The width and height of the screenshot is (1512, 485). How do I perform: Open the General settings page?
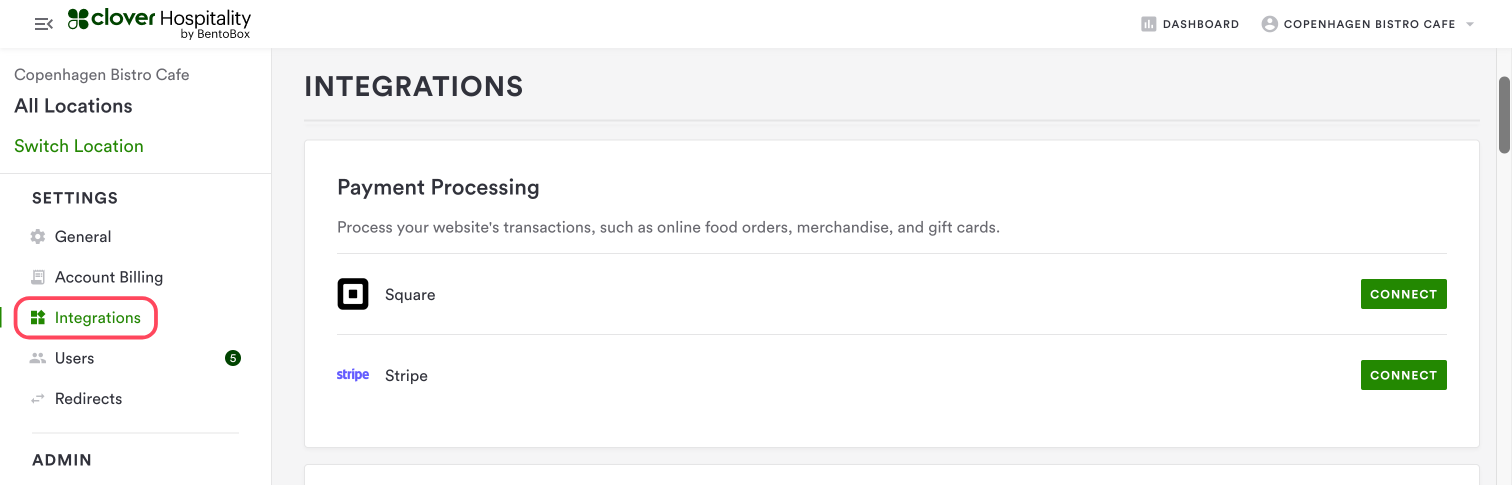click(x=83, y=237)
